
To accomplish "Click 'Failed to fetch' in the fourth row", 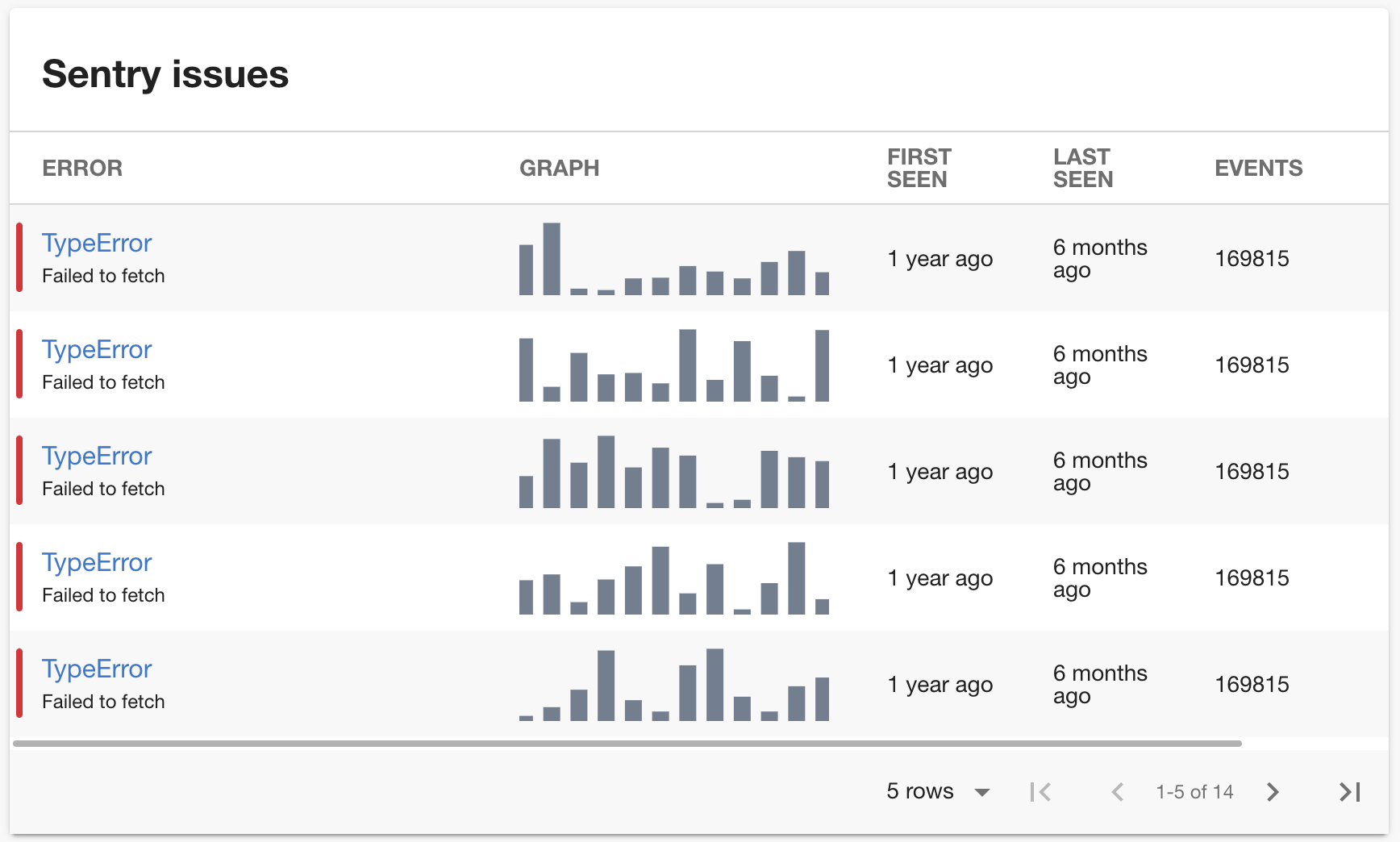I will (x=103, y=595).
